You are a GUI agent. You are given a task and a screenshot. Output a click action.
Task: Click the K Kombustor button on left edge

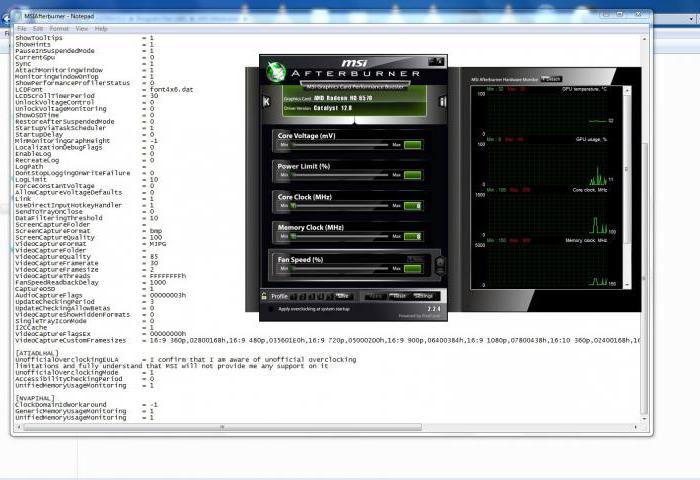click(264, 101)
